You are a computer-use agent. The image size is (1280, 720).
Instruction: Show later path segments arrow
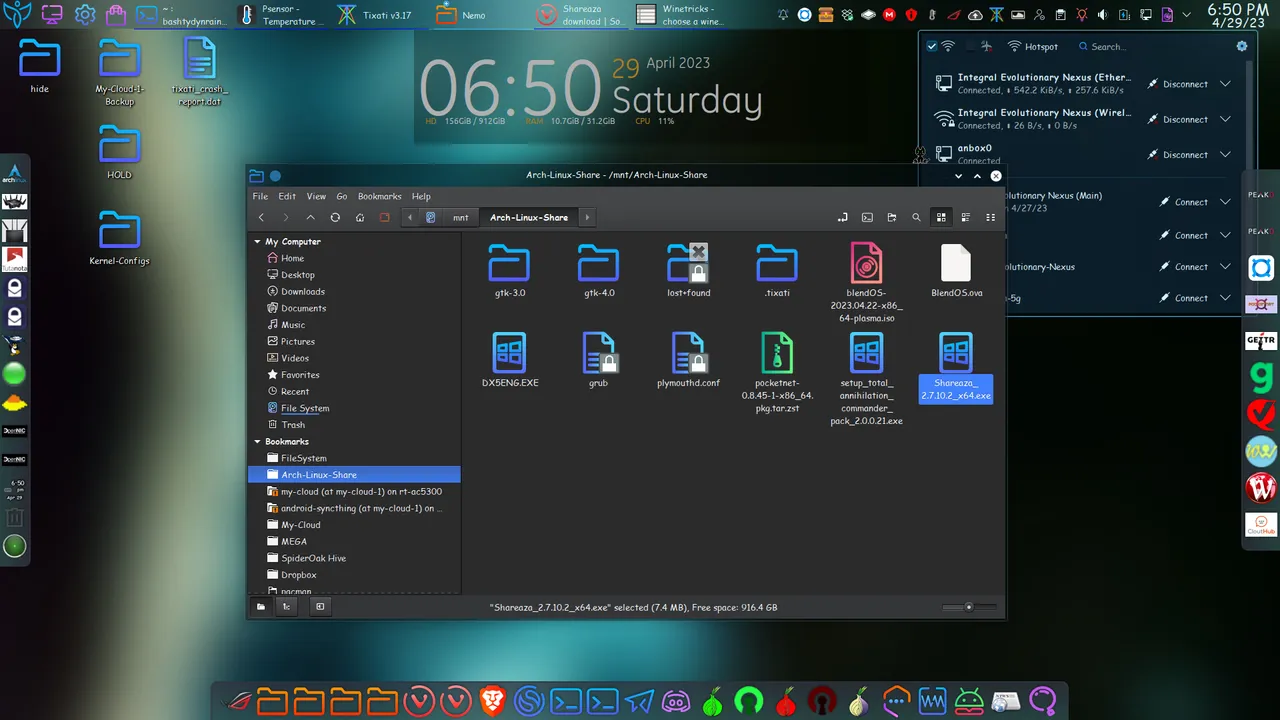point(587,217)
